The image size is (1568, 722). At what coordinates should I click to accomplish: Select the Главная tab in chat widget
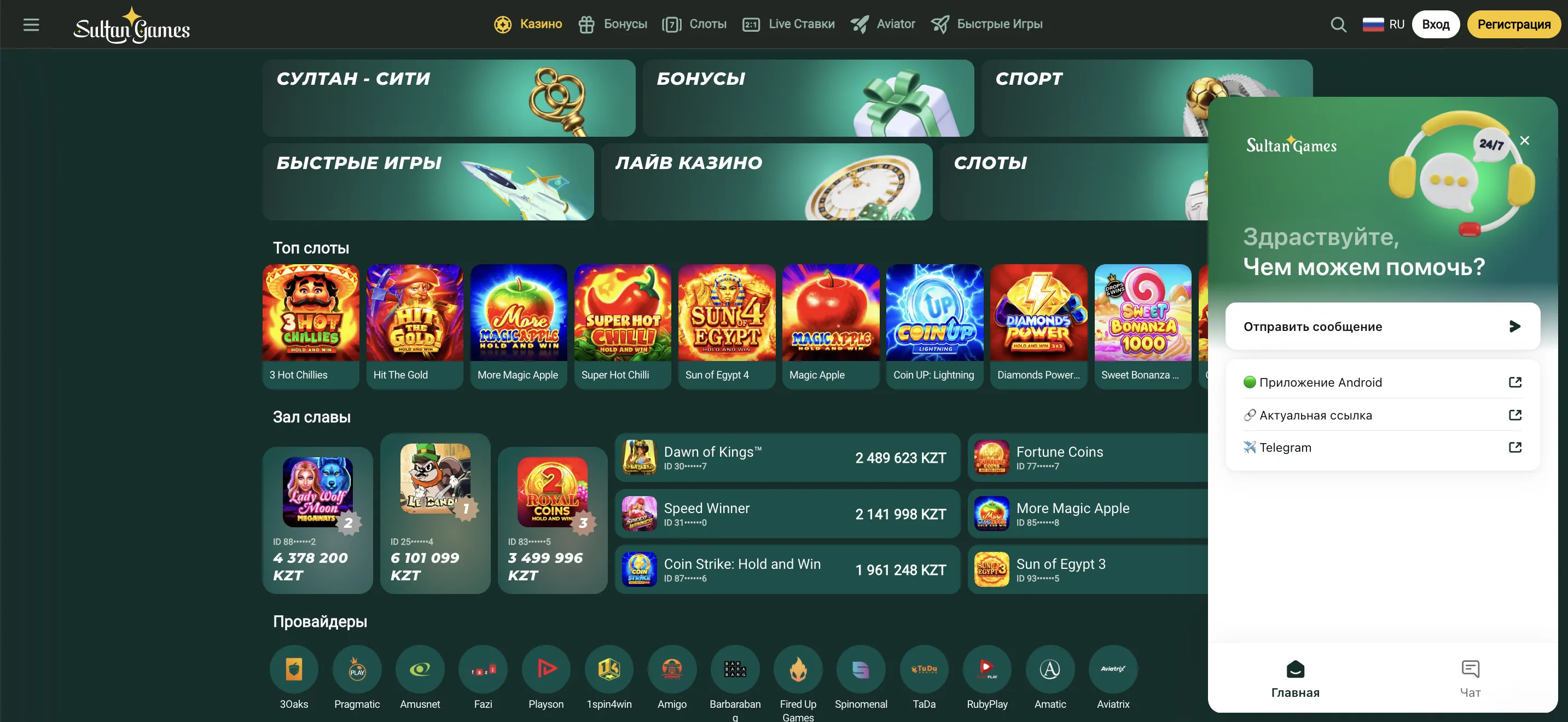pyautogui.click(x=1294, y=679)
